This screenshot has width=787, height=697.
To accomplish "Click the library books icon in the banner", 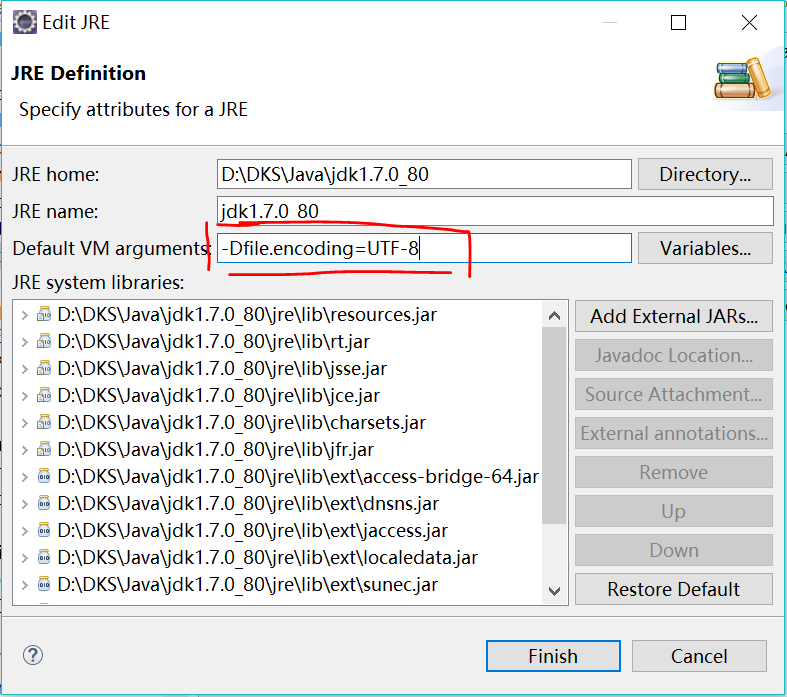I will [x=743, y=79].
